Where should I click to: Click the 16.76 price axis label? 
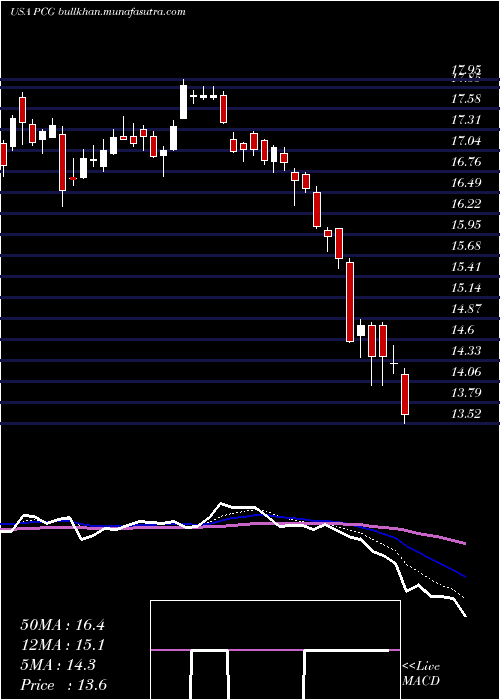click(466, 162)
